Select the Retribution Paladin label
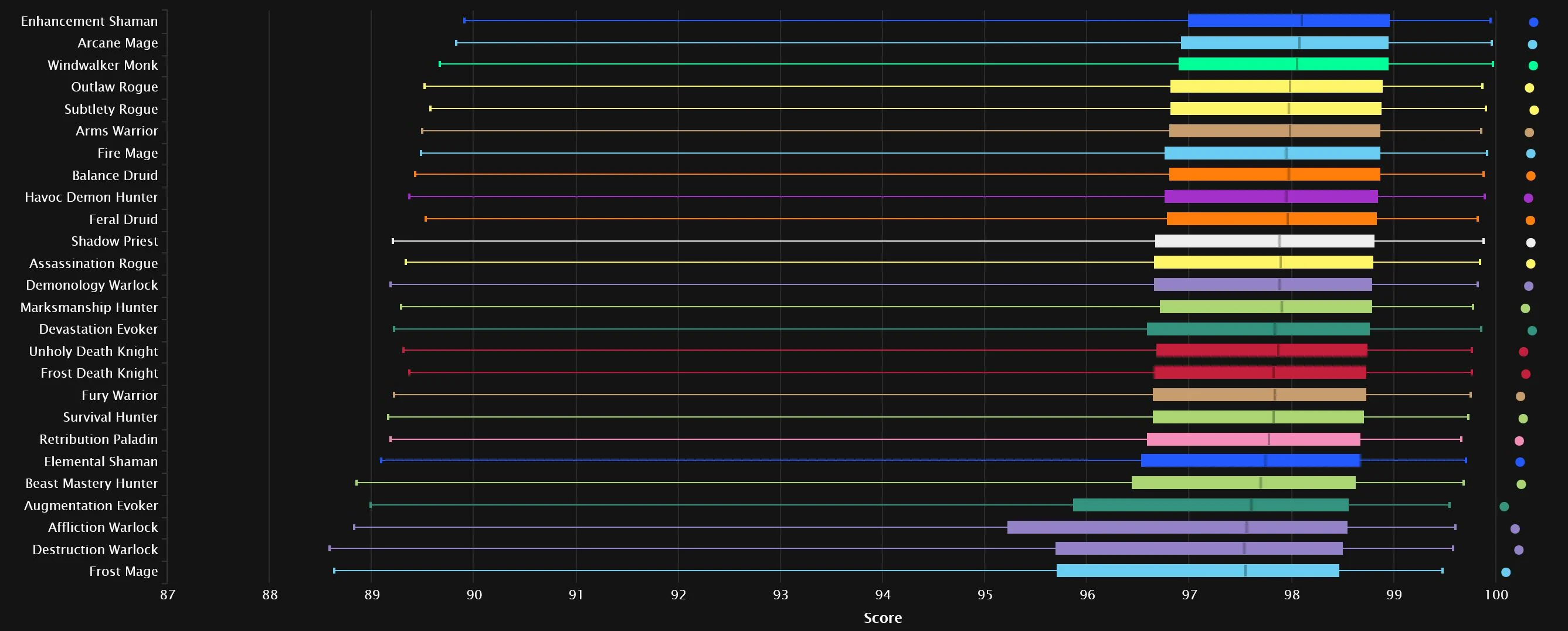The height and width of the screenshot is (631, 1568). [x=98, y=439]
